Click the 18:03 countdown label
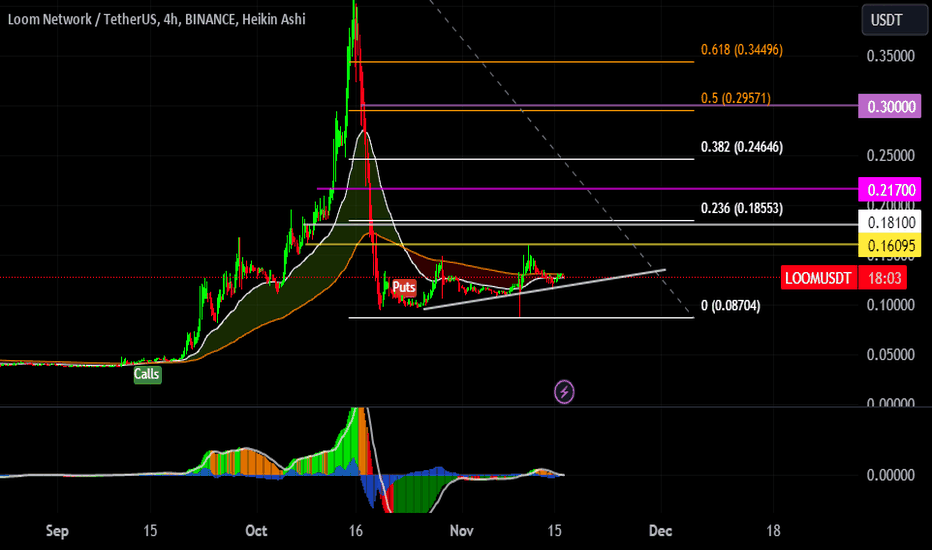The height and width of the screenshot is (550, 932). tap(883, 278)
